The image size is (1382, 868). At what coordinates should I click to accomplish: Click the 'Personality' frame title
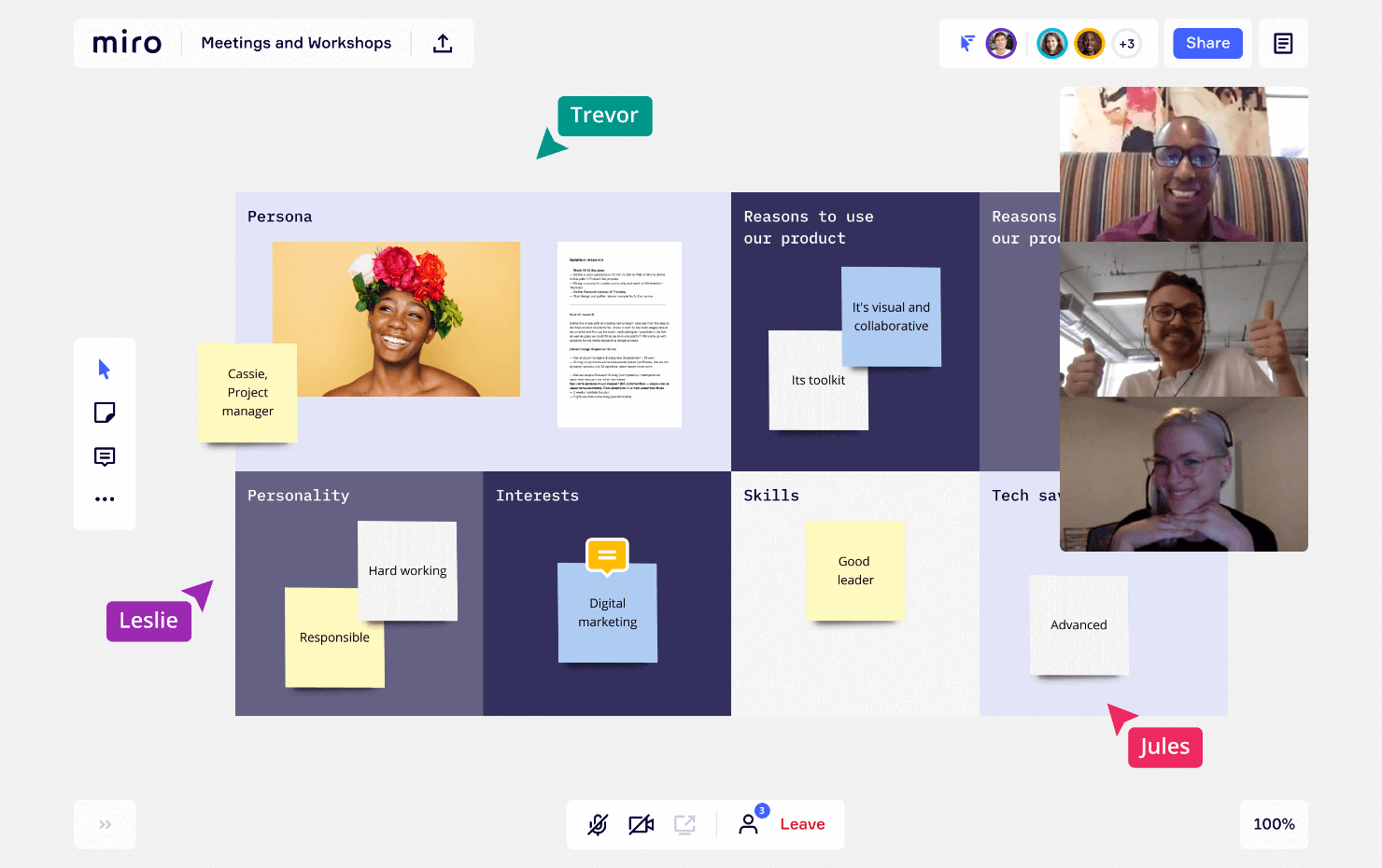click(x=298, y=496)
